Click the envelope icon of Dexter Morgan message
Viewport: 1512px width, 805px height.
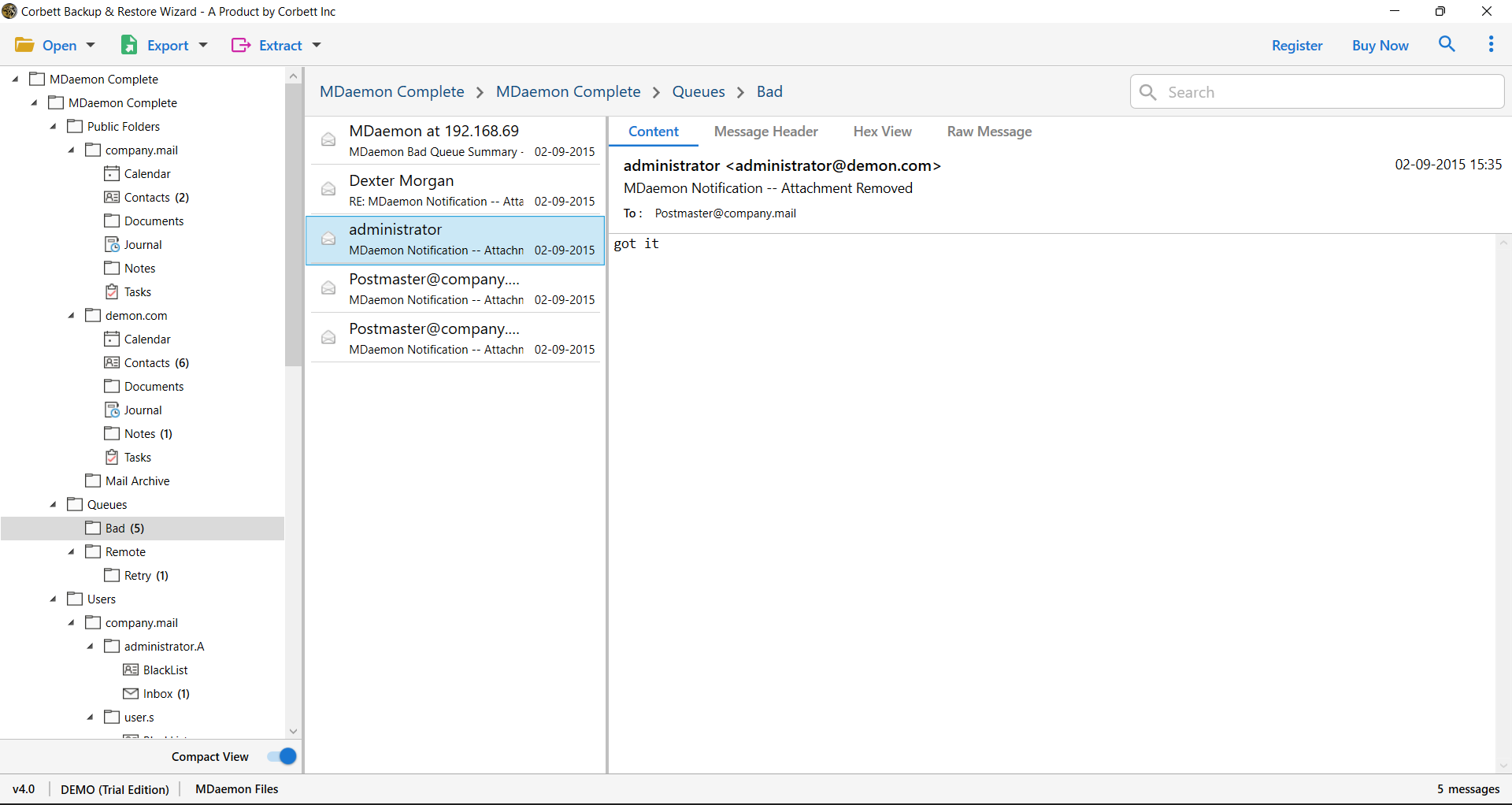coord(328,189)
